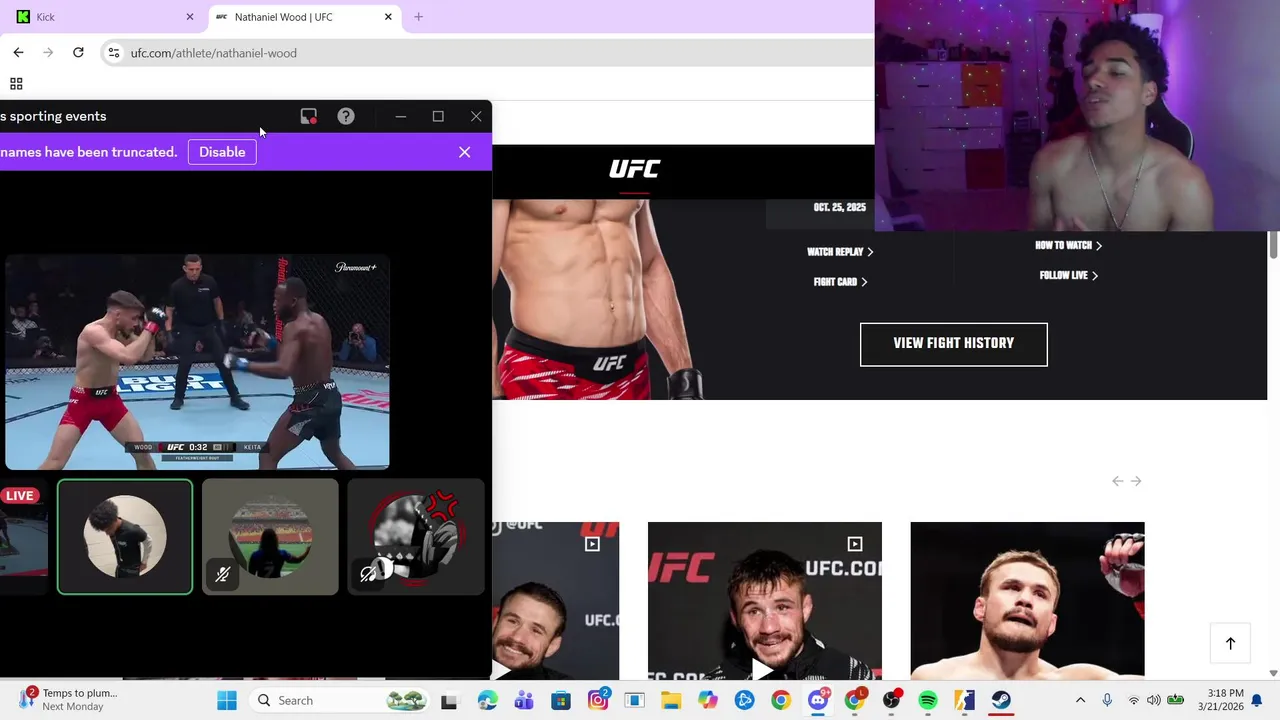Click the LIVE stream tile
The image size is (1280, 720).
(x=23, y=537)
